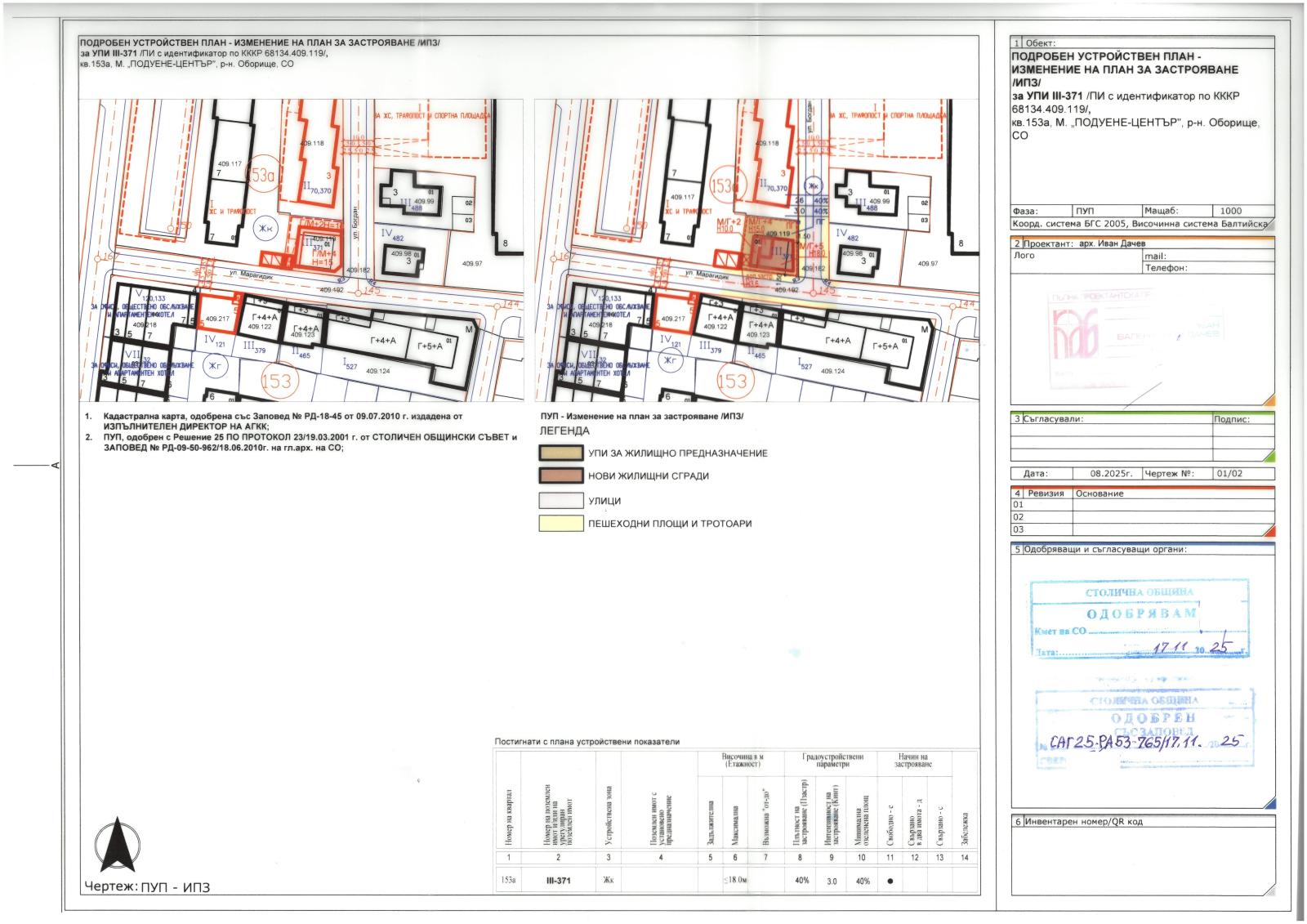
Task: Select the УПИ ЗА ЖИЛИЩНО ПРЕДНАЗНАЧЕНИЕ legend swatch
Action: [560, 453]
